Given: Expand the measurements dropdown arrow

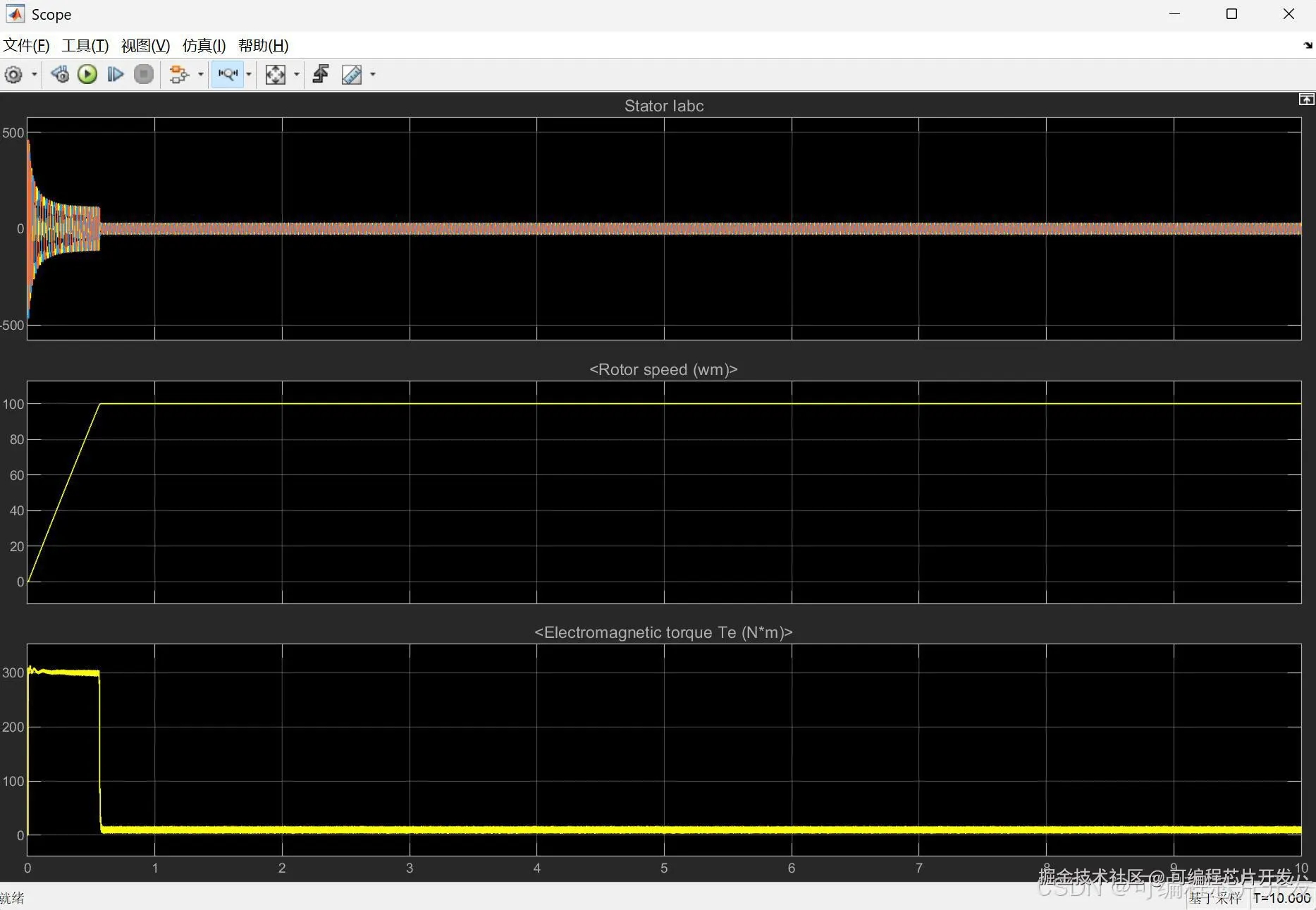Looking at the screenshot, I should pyautogui.click(x=373, y=74).
